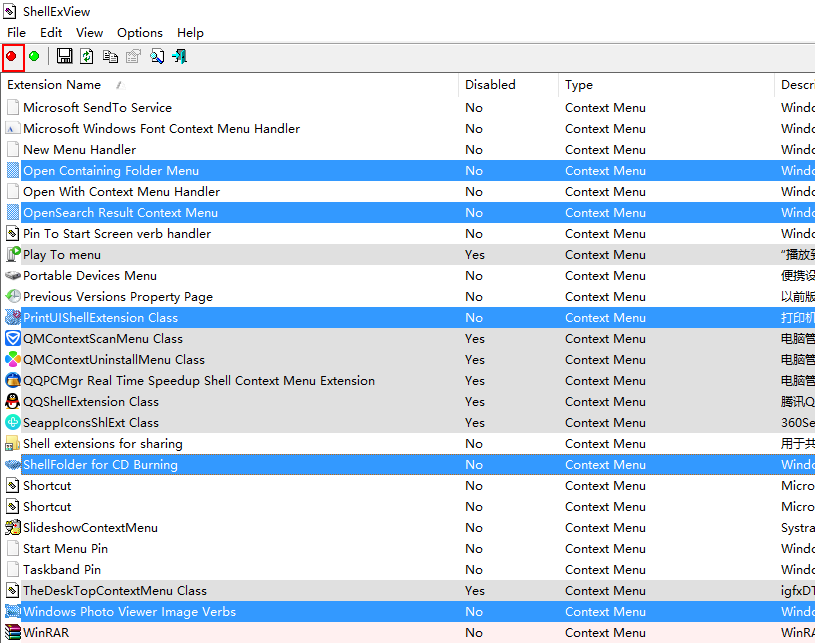Select Pin To Start Screen verb handler
The width and height of the screenshot is (815, 643).
(x=408, y=234)
